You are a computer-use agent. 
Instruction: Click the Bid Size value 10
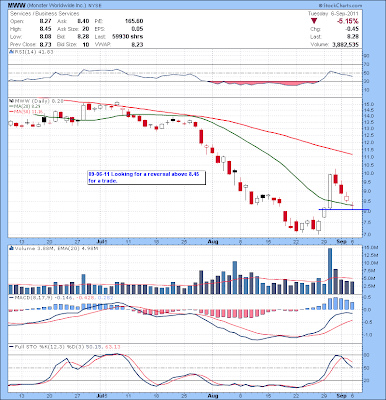(86, 44)
